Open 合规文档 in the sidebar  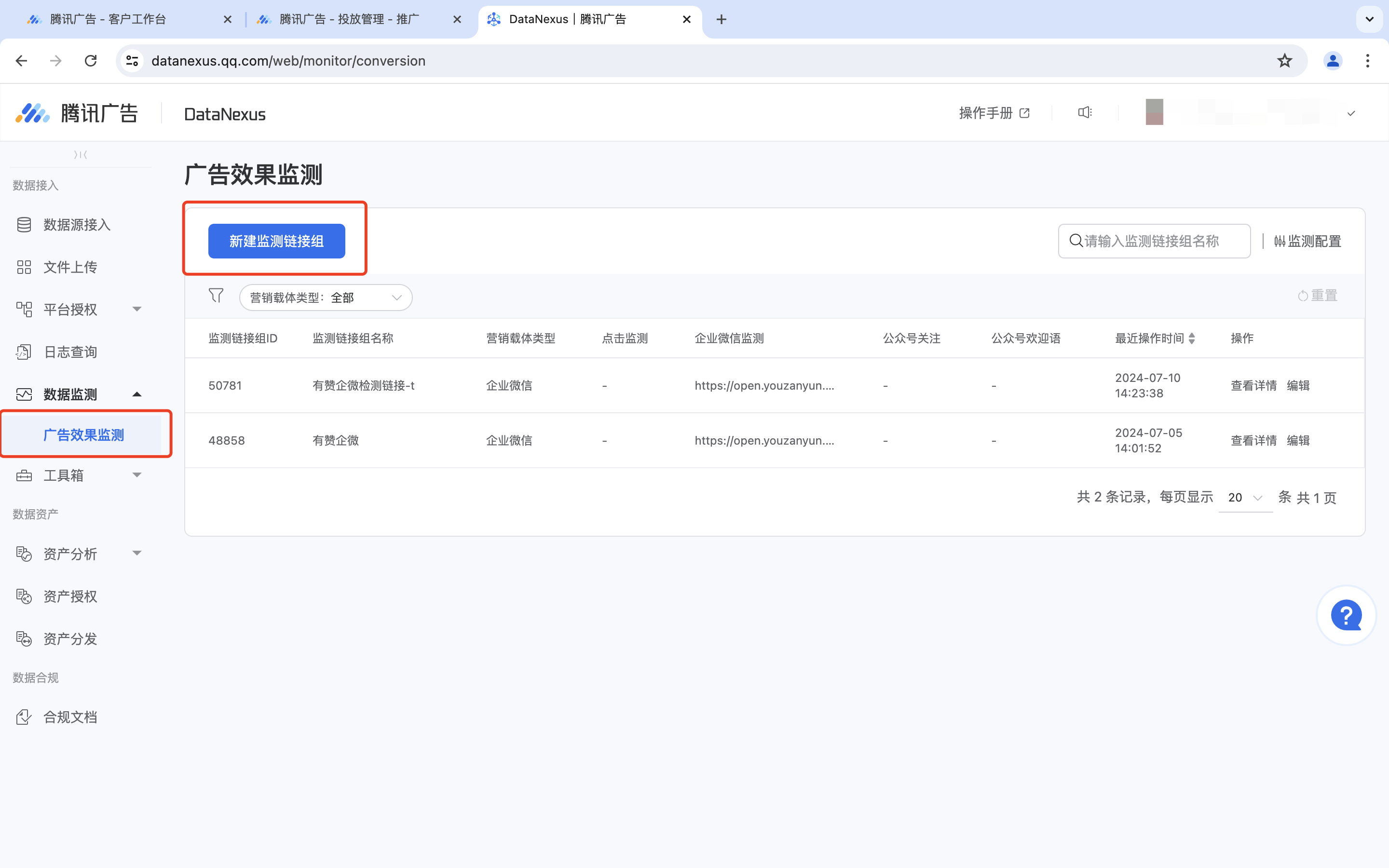[x=70, y=717]
